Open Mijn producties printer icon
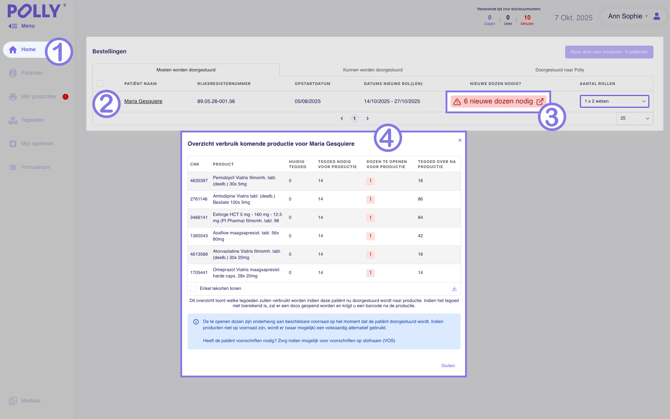 (x=13, y=97)
